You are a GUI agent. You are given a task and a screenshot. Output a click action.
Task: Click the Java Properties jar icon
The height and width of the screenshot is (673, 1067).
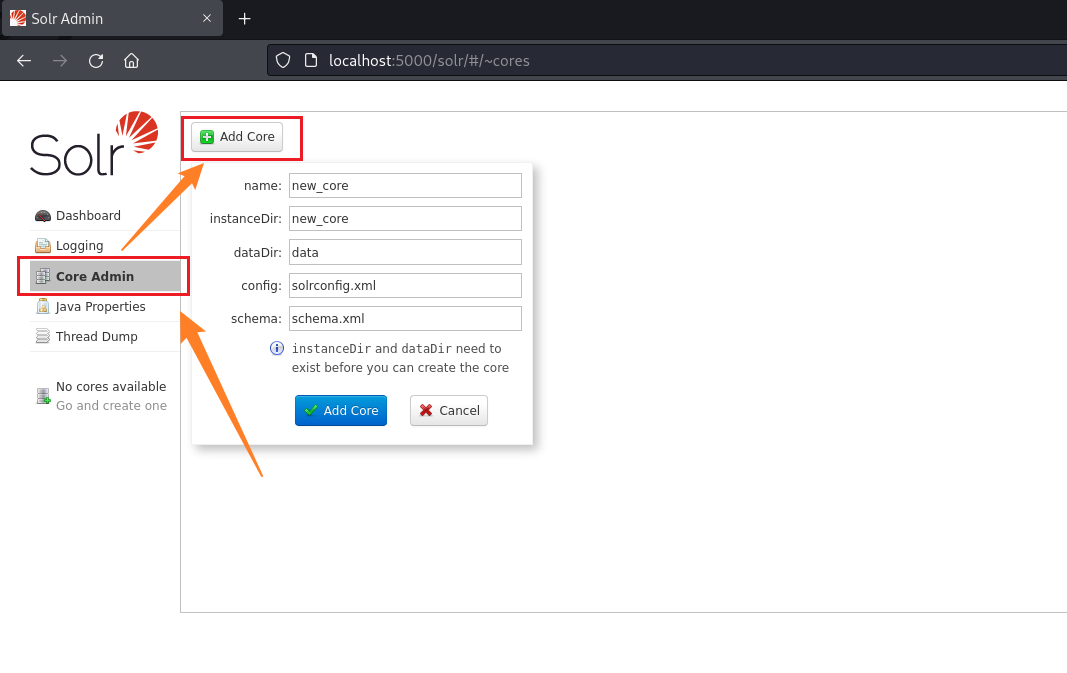(x=43, y=306)
